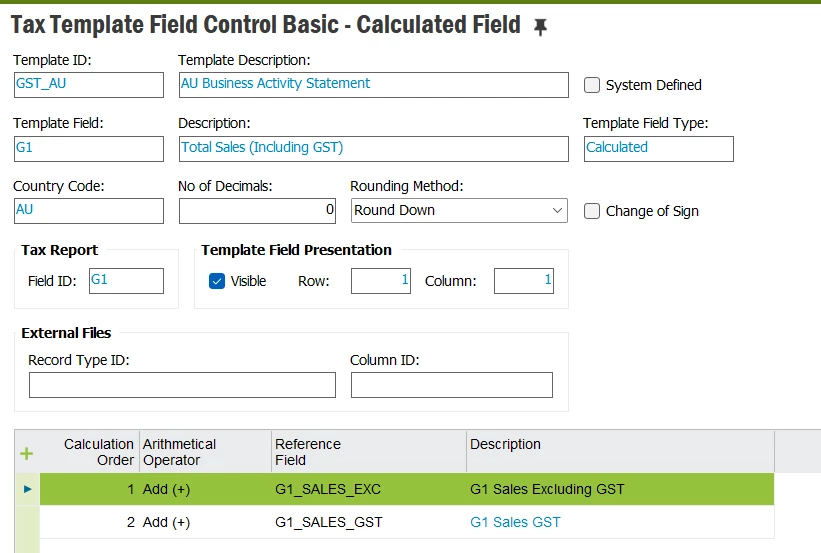821x553 pixels.
Task: Toggle the Change of Sign checkbox
Action: coord(592,211)
